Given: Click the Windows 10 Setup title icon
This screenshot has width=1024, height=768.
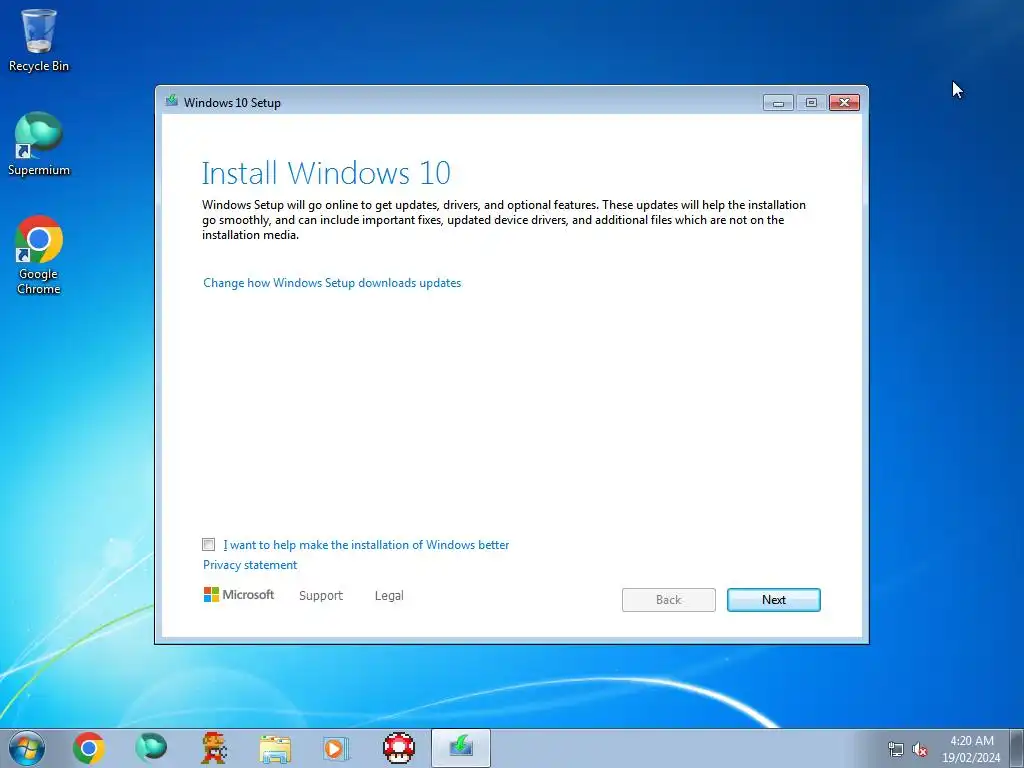Looking at the screenshot, I should tap(172, 101).
